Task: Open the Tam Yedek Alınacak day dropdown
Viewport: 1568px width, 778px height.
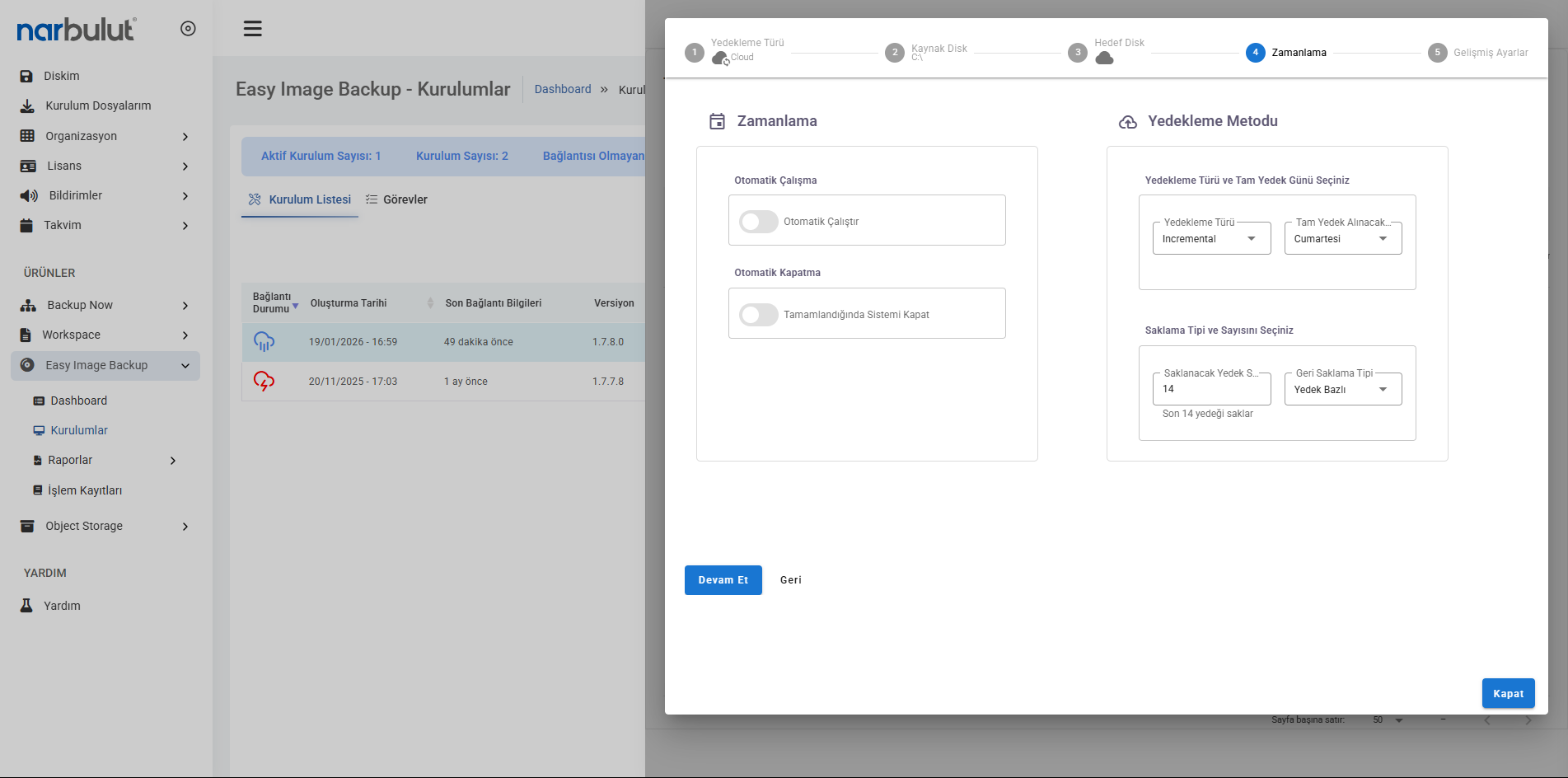Action: click(1342, 239)
